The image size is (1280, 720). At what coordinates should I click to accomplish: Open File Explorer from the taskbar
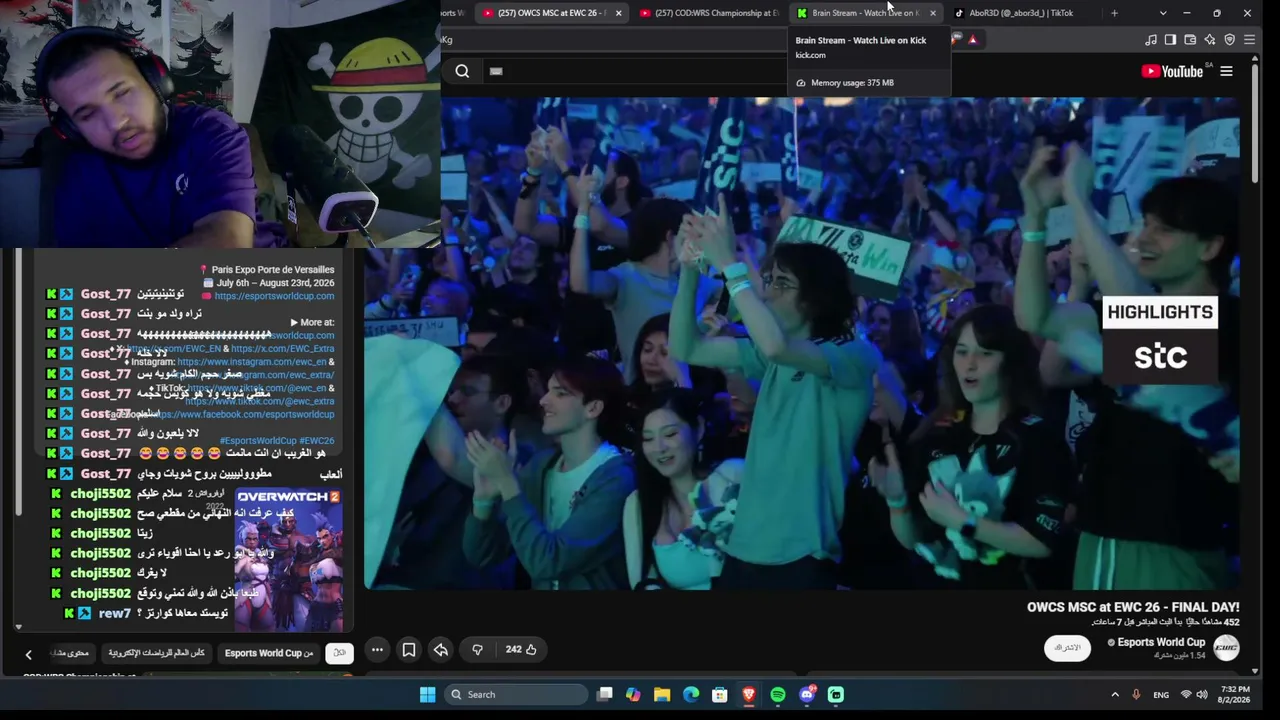click(x=662, y=695)
